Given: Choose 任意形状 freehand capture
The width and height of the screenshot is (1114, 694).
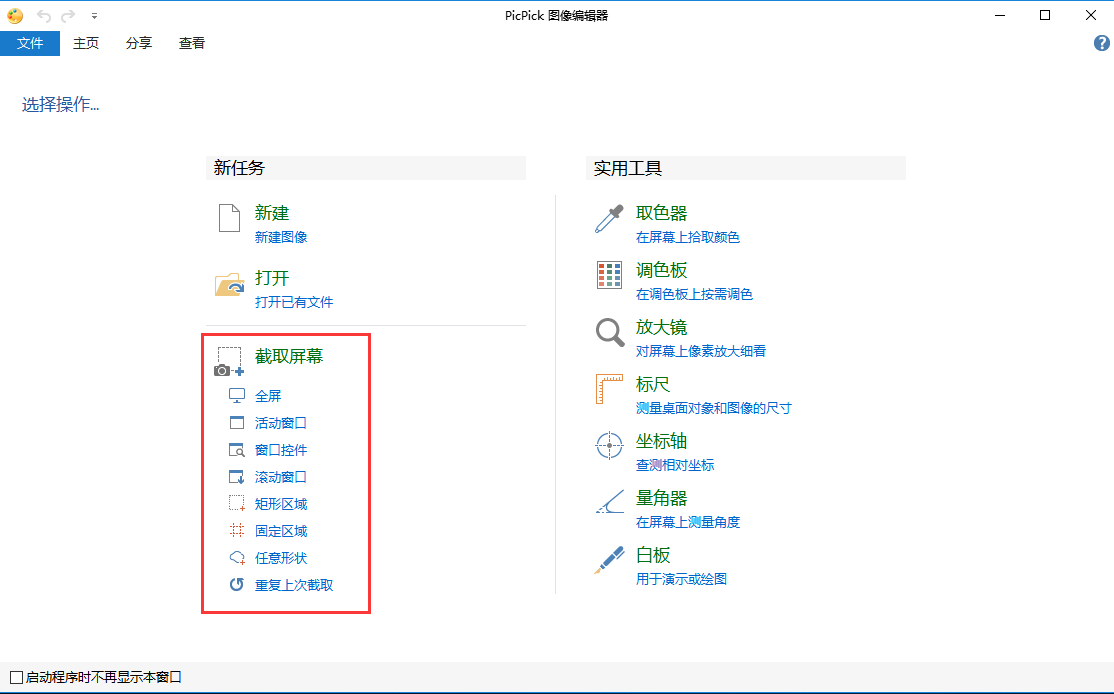Looking at the screenshot, I should point(276,557).
